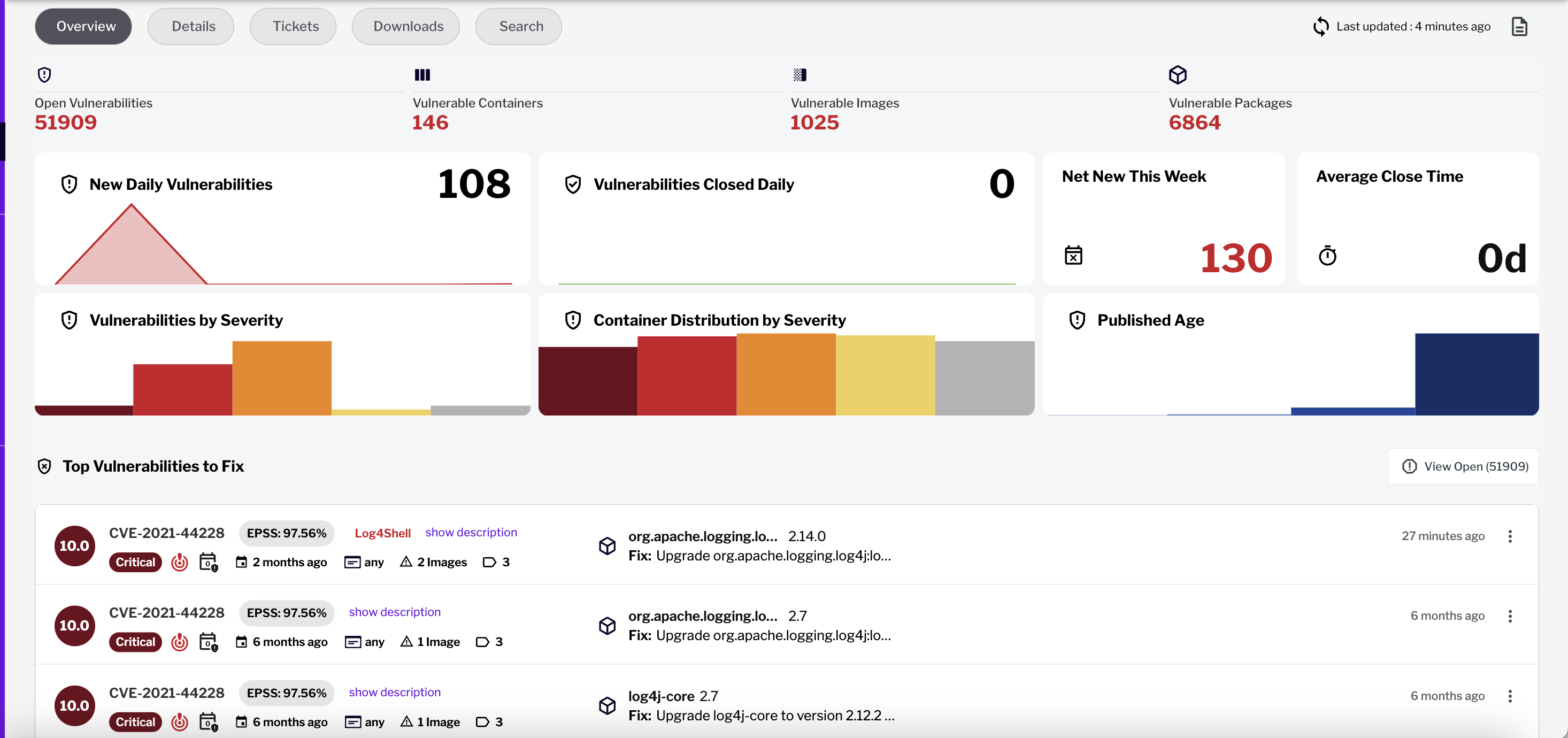Select the gray bar in Container Distribution chart

tap(984, 378)
